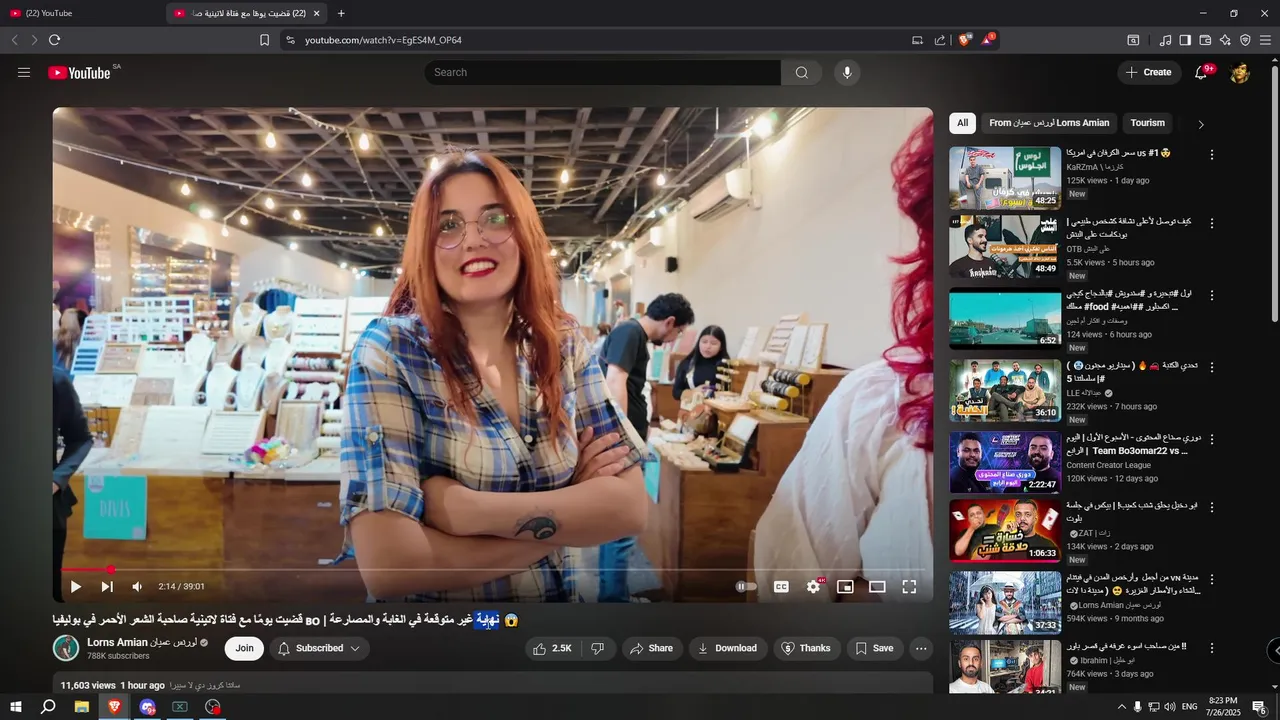1280x720 pixels.
Task: Start voice search with microphone icon
Action: (847, 72)
